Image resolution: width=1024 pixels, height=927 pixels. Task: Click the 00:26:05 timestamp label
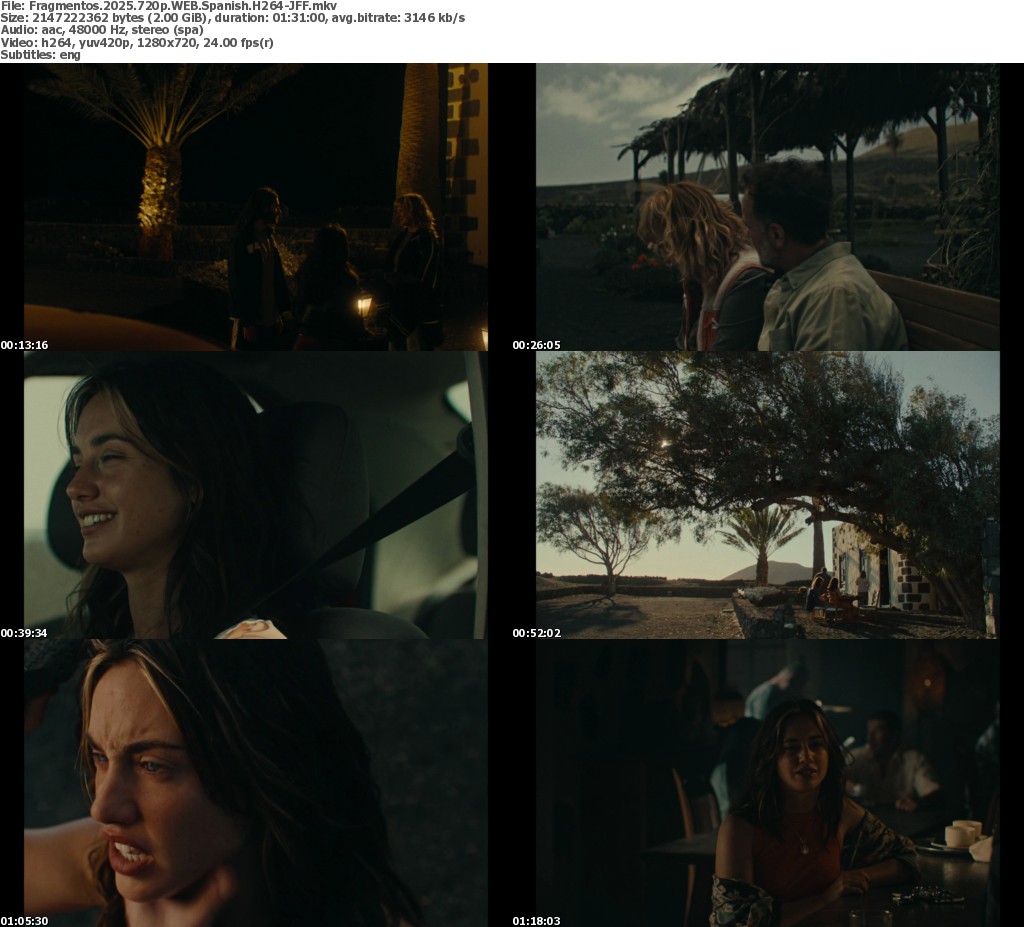[536, 345]
